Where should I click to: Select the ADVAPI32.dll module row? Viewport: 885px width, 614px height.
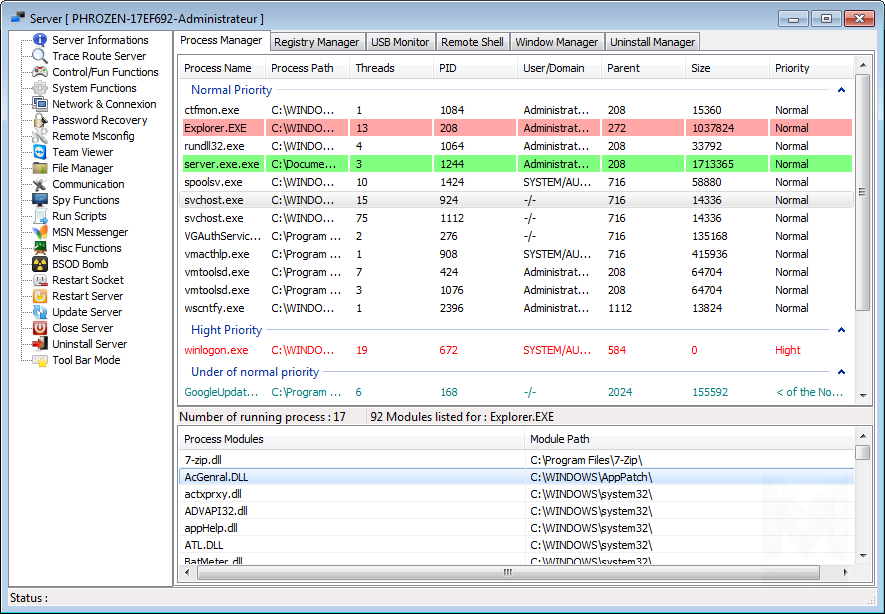[x=516, y=511]
